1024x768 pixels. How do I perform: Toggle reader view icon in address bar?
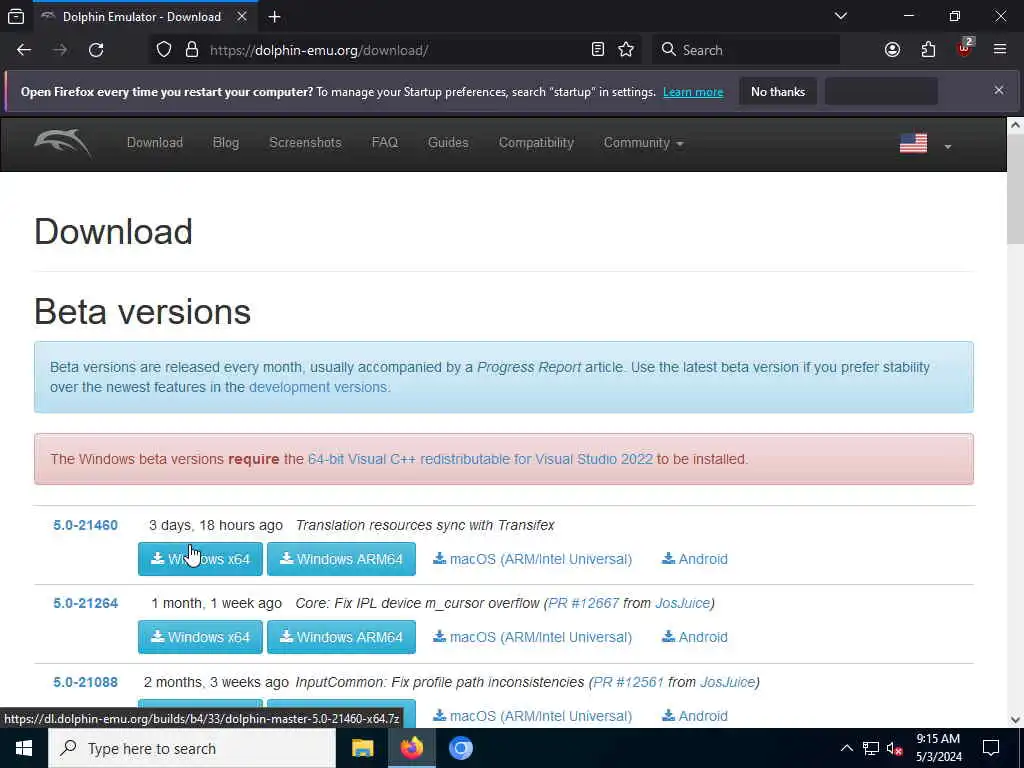[598, 50]
